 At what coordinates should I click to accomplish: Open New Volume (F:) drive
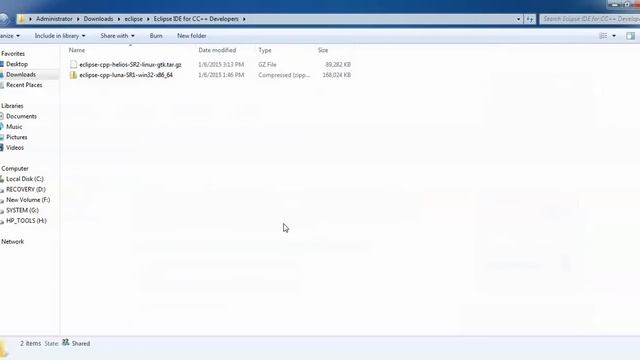coord(28,200)
